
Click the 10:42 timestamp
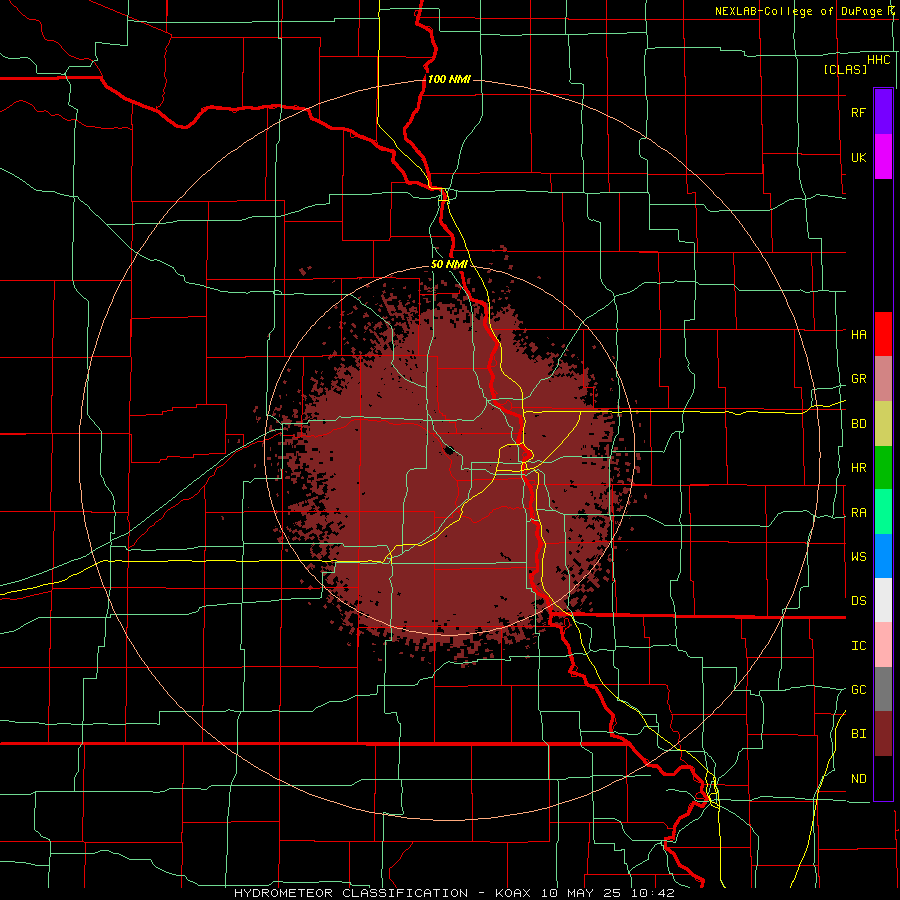[653, 893]
